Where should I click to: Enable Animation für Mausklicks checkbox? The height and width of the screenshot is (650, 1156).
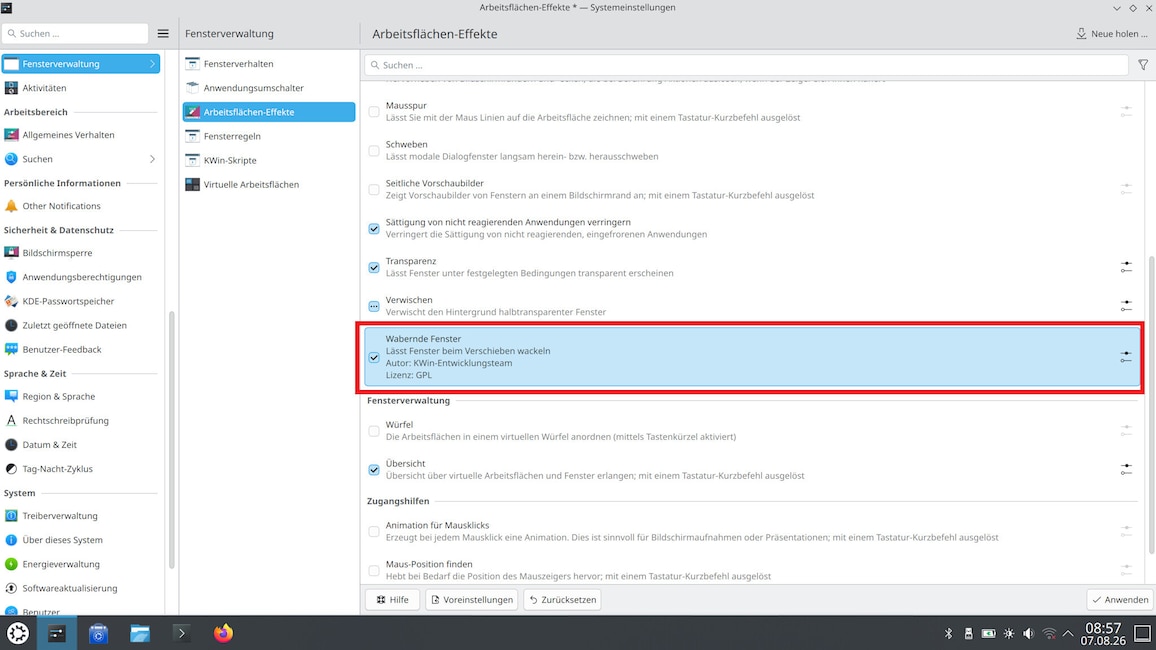pyautogui.click(x=374, y=531)
